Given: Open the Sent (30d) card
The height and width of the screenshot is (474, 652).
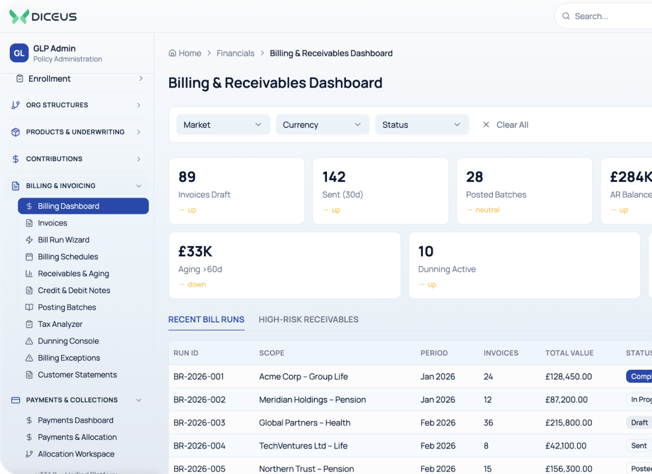Looking at the screenshot, I should 380,191.
